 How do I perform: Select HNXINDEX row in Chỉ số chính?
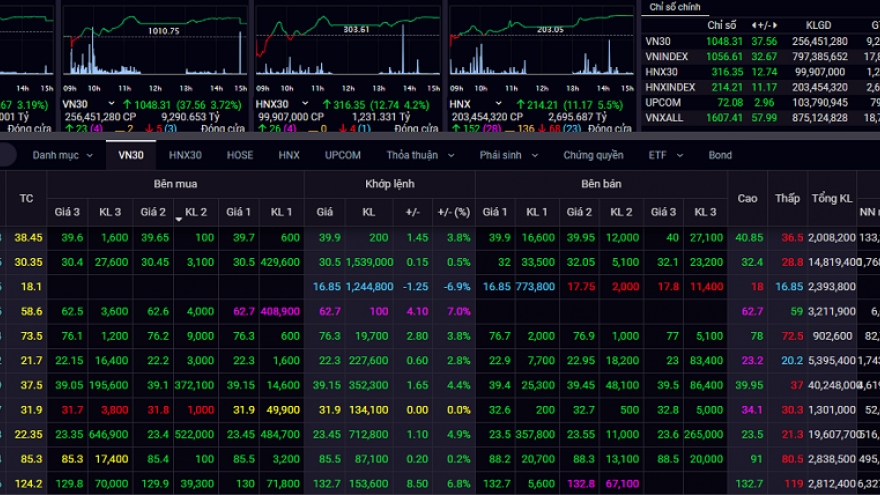pyautogui.click(x=670, y=87)
